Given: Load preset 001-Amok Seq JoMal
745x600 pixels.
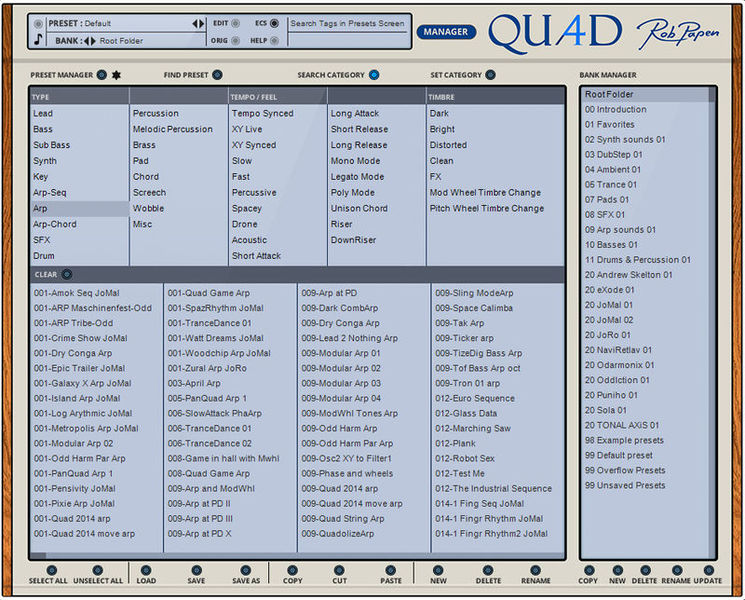Looking at the screenshot, I should (76, 293).
